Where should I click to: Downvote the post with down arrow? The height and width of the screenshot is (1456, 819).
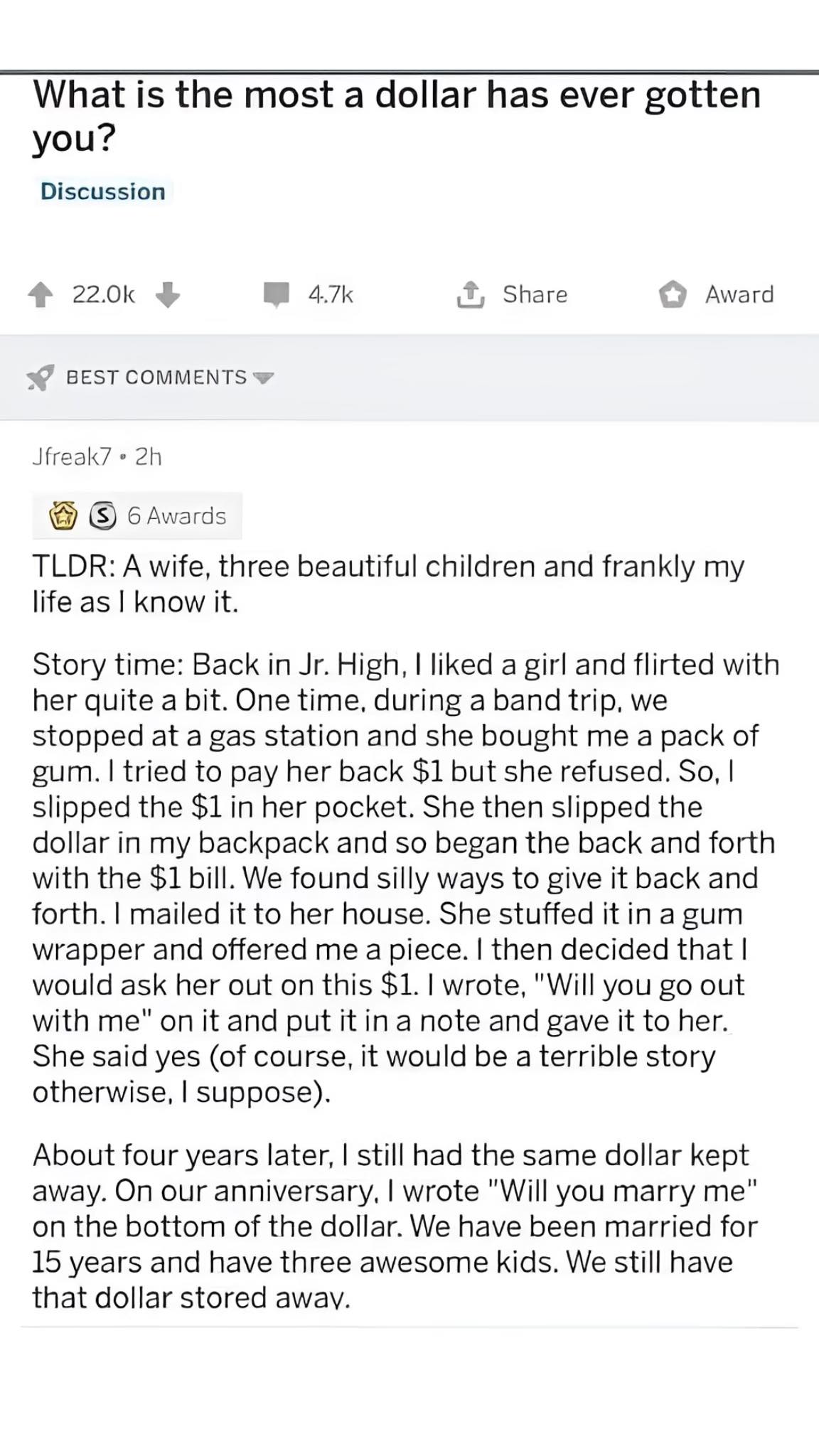point(167,295)
